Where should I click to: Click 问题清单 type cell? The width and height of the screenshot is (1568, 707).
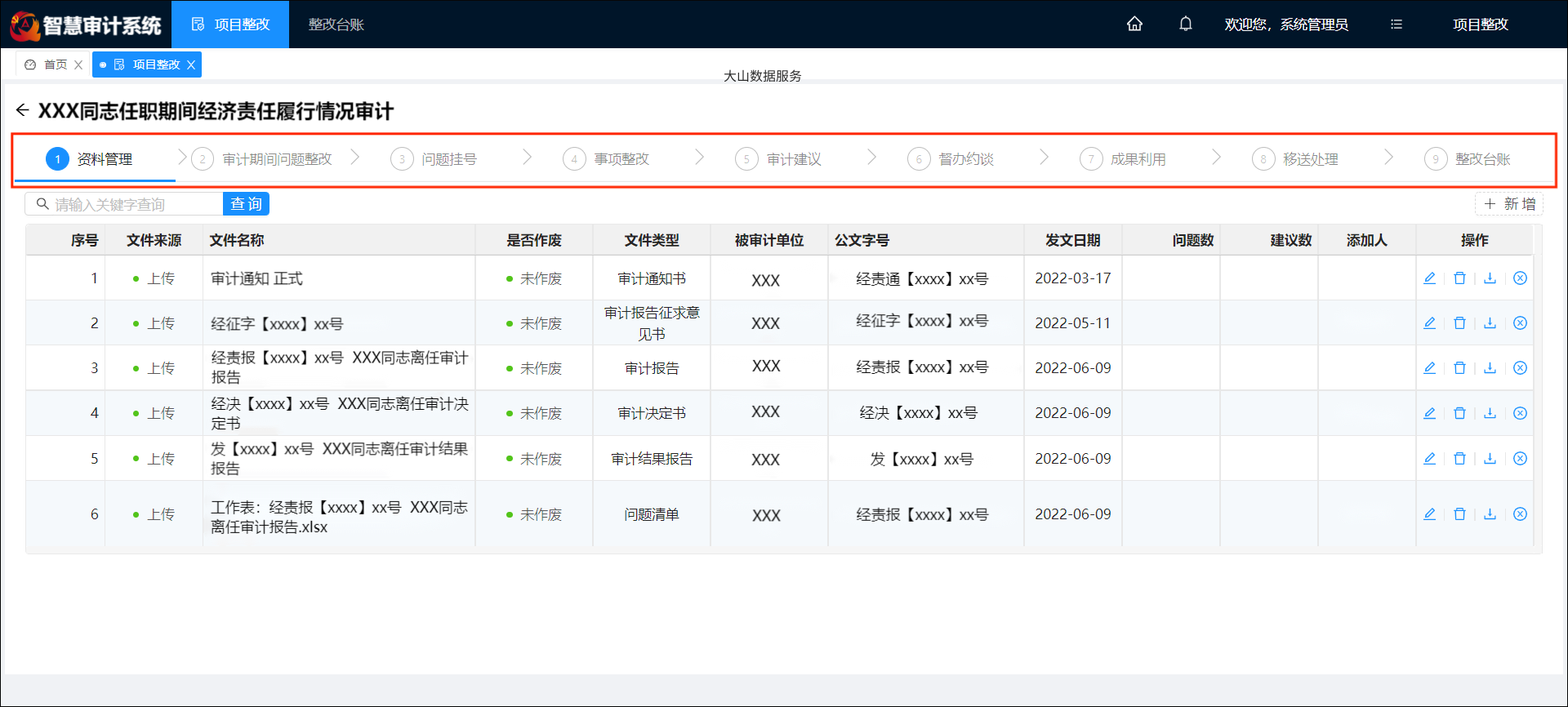652,514
